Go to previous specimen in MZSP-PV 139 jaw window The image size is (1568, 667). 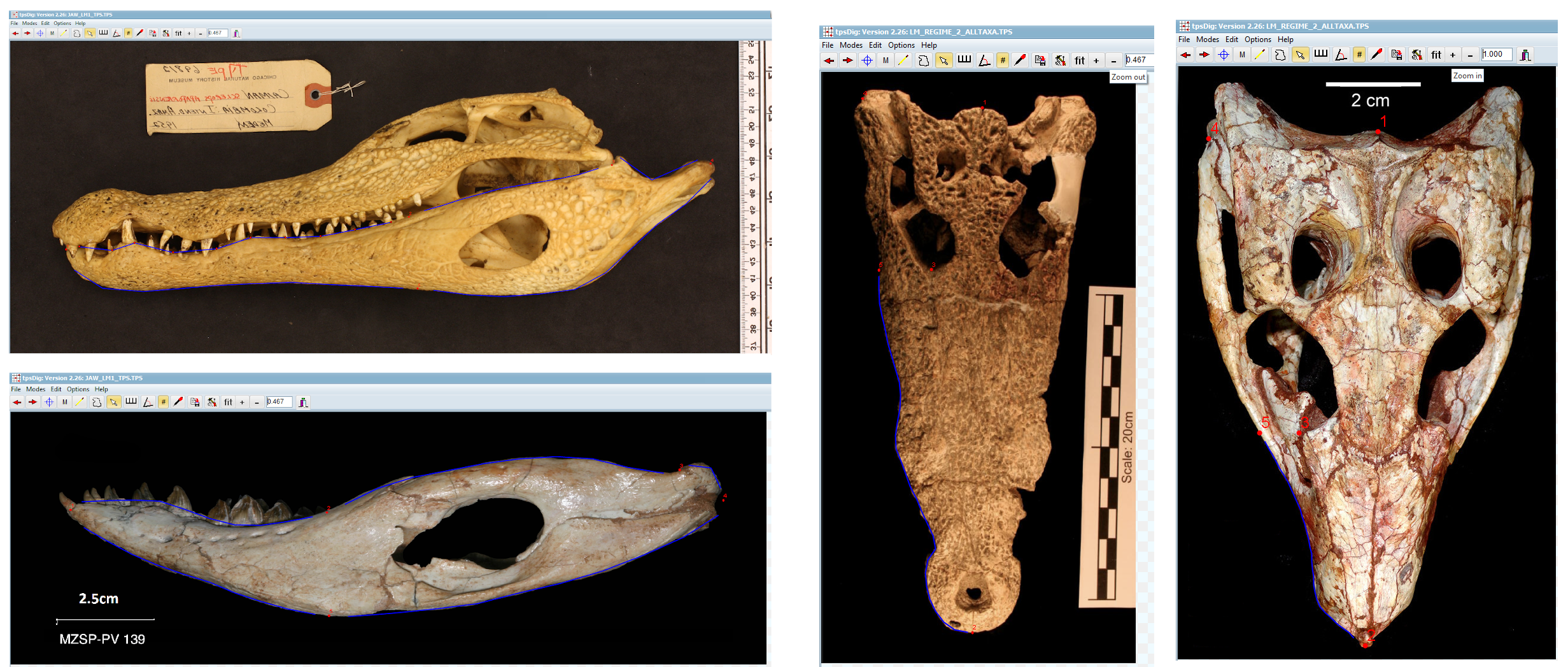[17, 402]
